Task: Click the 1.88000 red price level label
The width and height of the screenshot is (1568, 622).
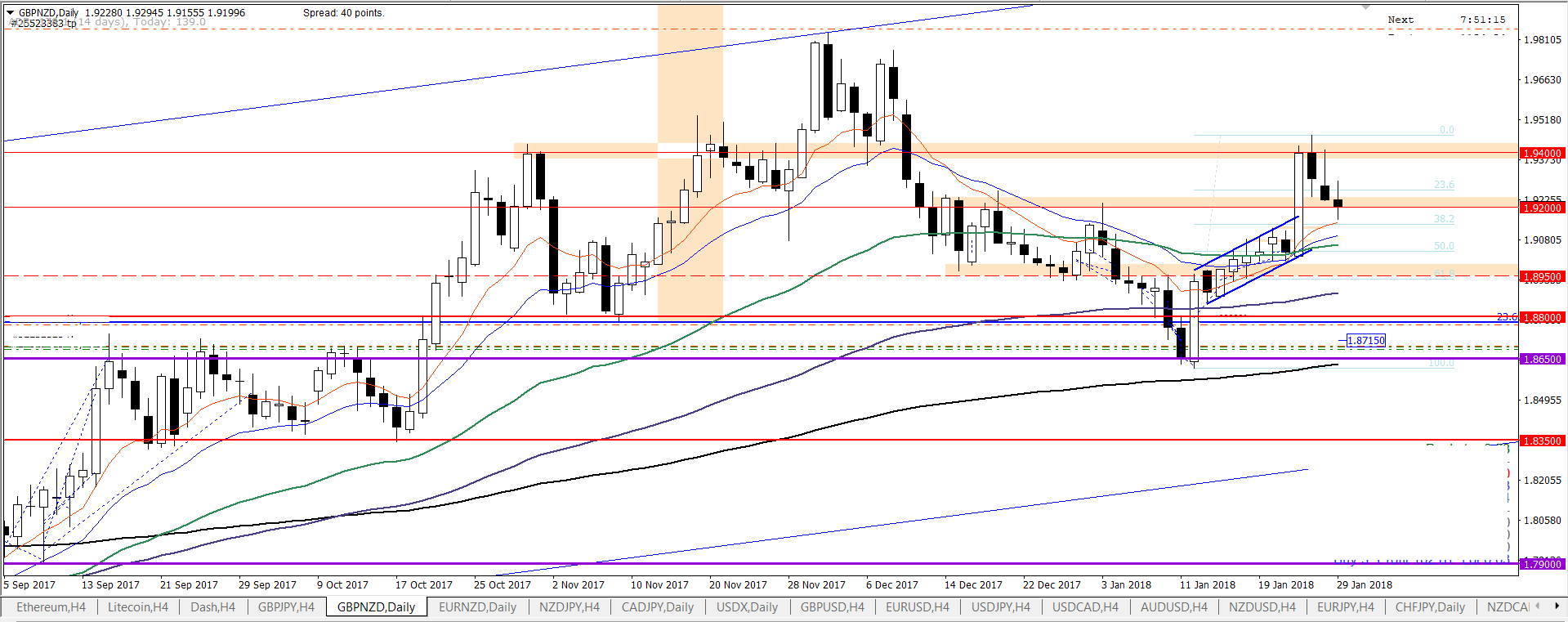Action: click(x=1542, y=318)
